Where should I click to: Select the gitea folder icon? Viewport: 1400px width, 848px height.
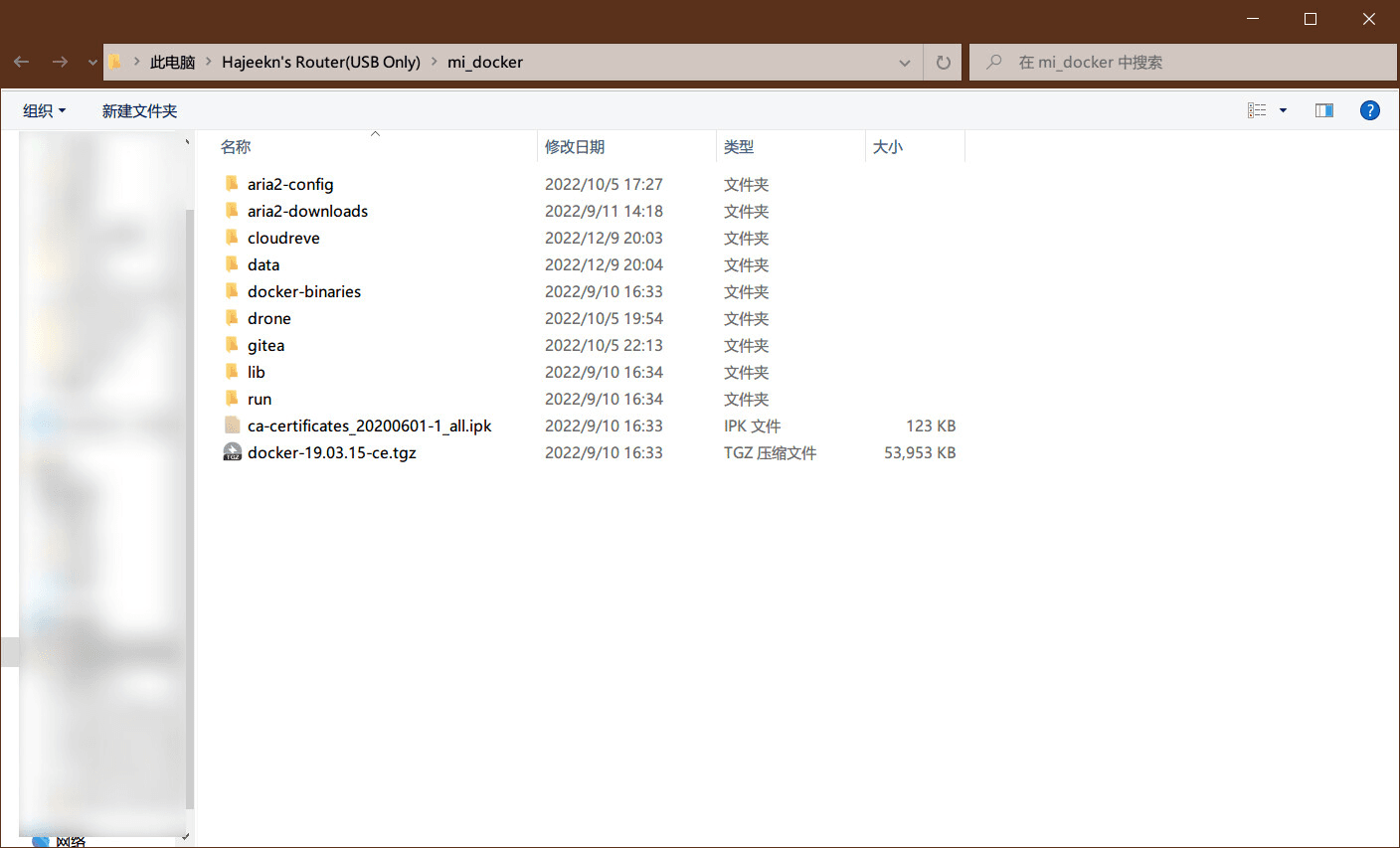(232, 345)
